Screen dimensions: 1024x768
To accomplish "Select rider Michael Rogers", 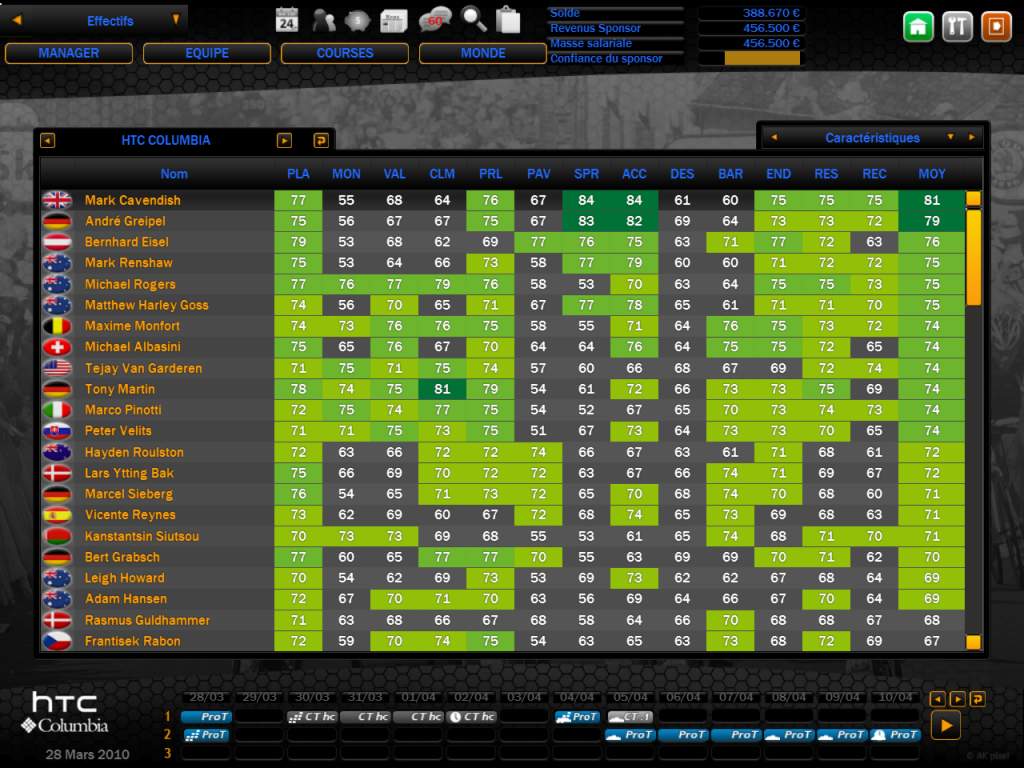I will tap(130, 284).
